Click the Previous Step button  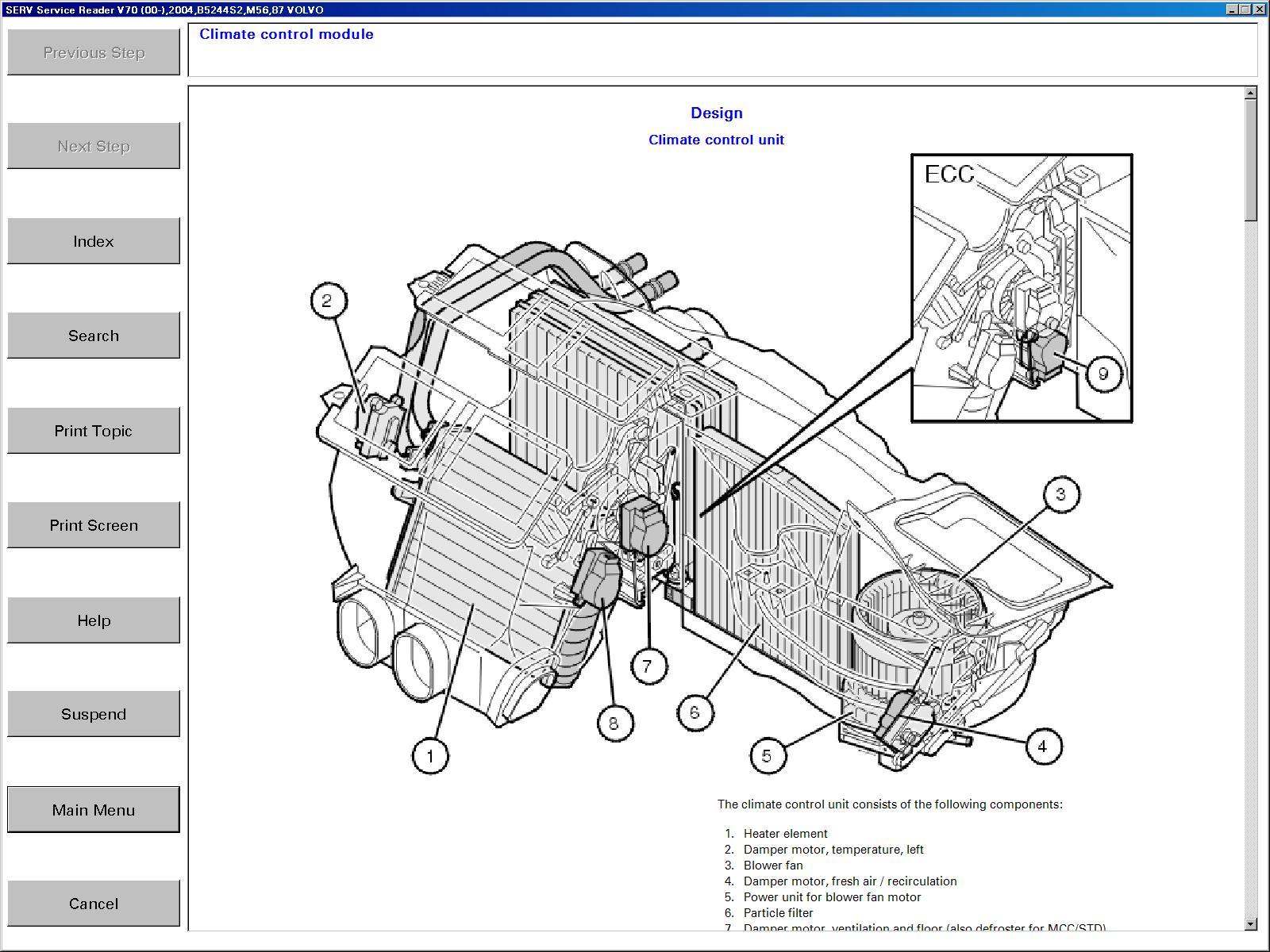pyautogui.click(x=94, y=52)
